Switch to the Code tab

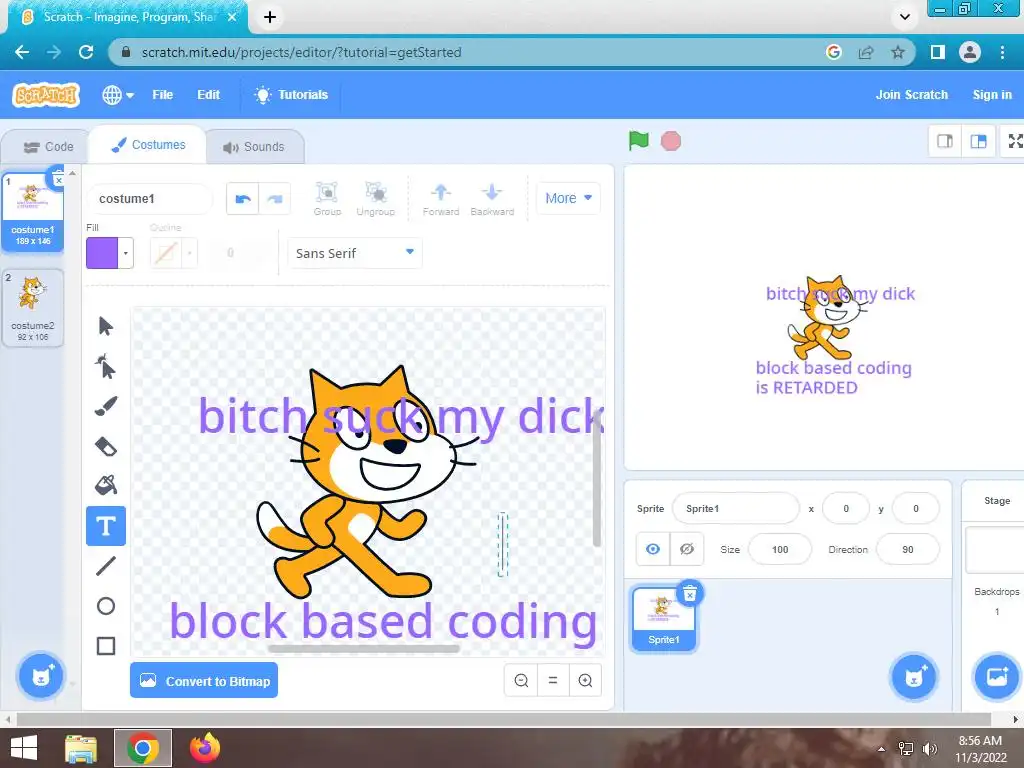(48, 147)
